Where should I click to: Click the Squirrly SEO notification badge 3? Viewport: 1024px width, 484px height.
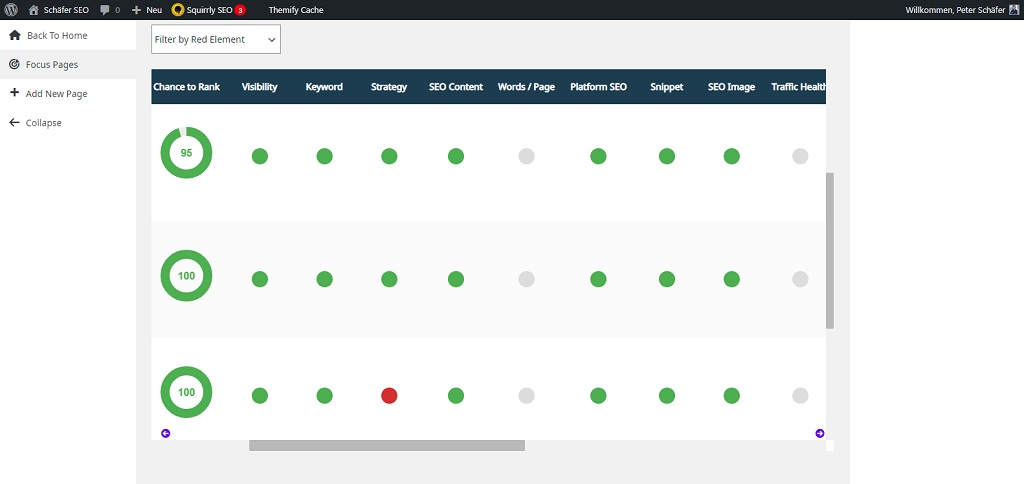(240, 10)
